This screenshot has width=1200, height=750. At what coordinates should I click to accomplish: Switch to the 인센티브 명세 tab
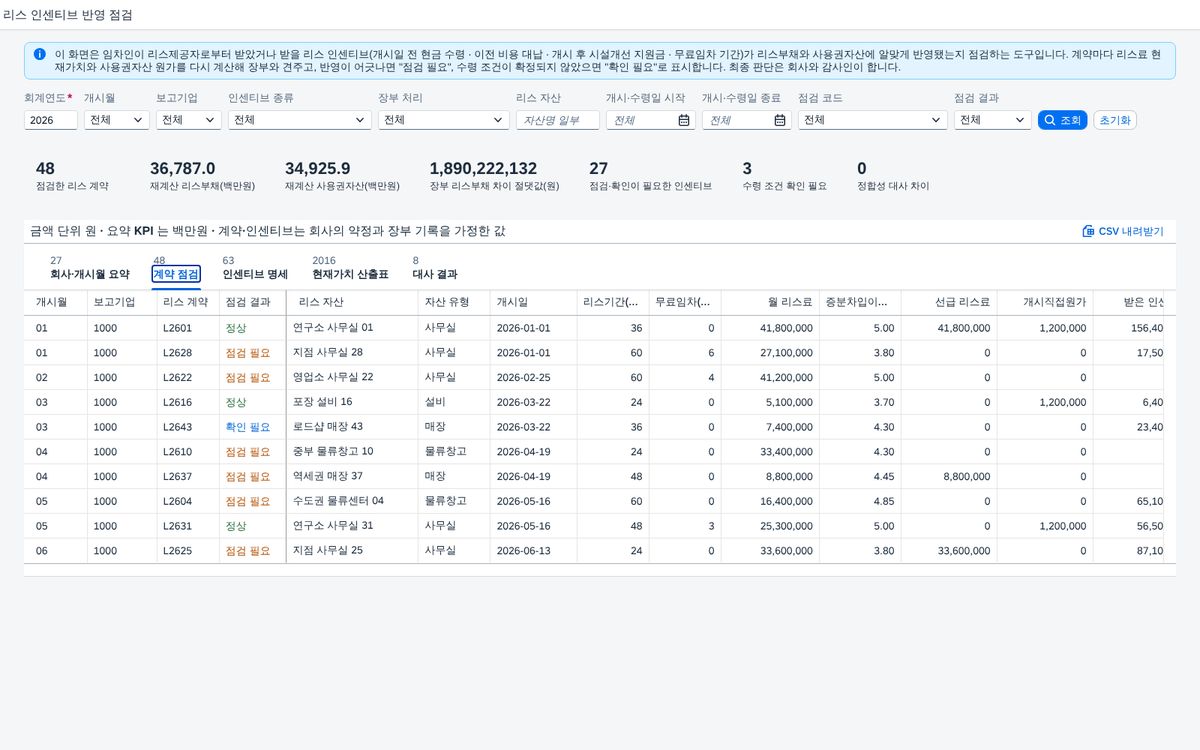point(255,274)
